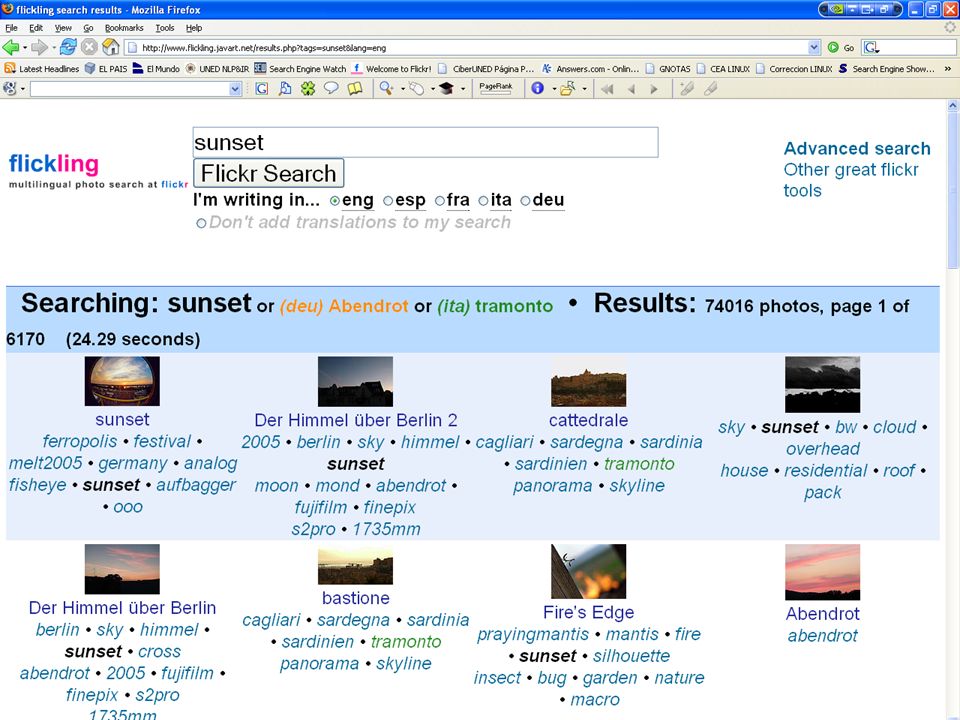Click the Flickr Search button
Viewport: 960px width, 720px height.
pyautogui.click(x=268, y=173)
